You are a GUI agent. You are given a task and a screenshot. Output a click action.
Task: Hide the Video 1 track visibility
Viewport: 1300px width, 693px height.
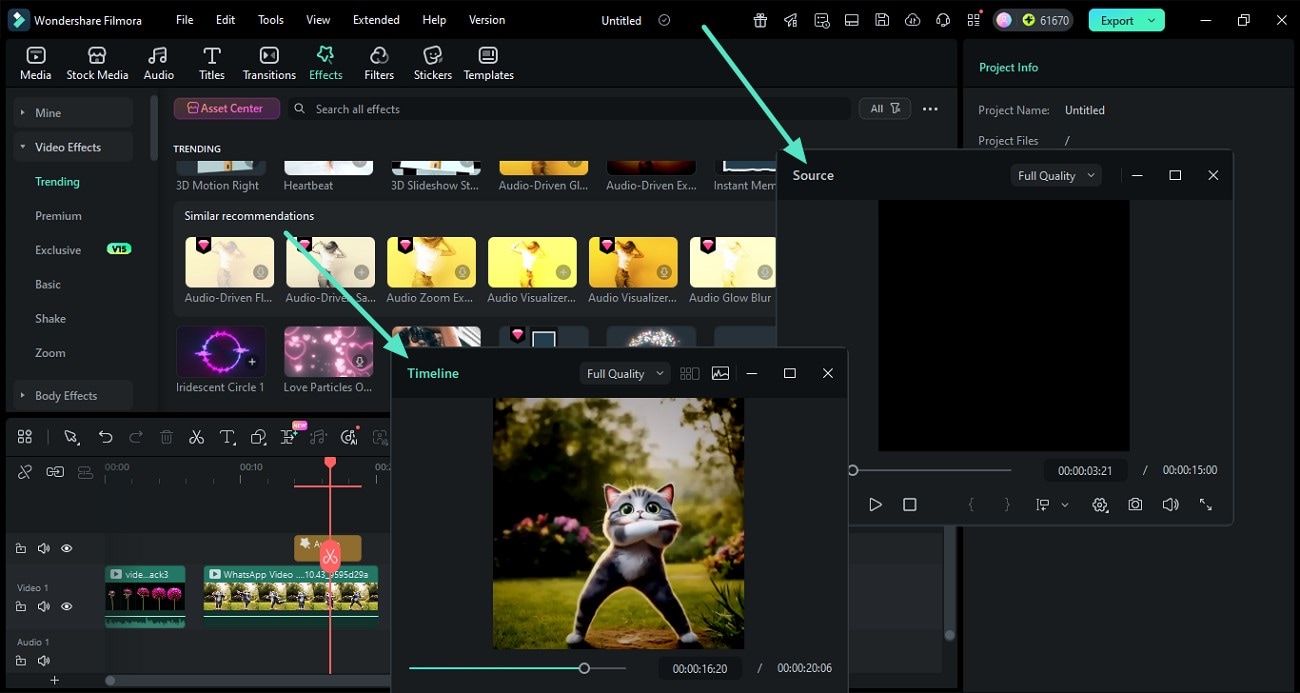coord(66,606)
